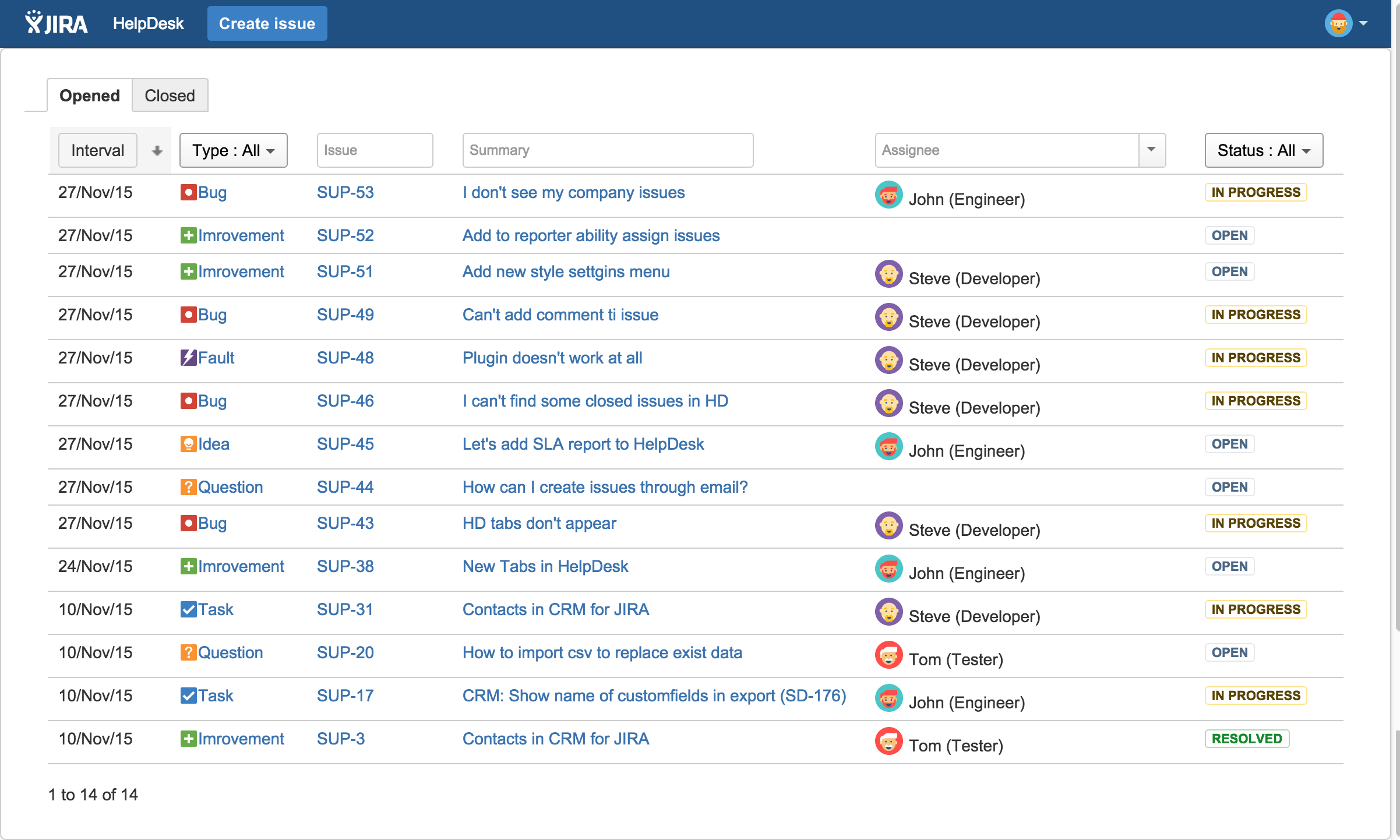Click the Idea lightbulb icon for SUP-45
This screenshot has height=840, width=1400.
(188, 444)
